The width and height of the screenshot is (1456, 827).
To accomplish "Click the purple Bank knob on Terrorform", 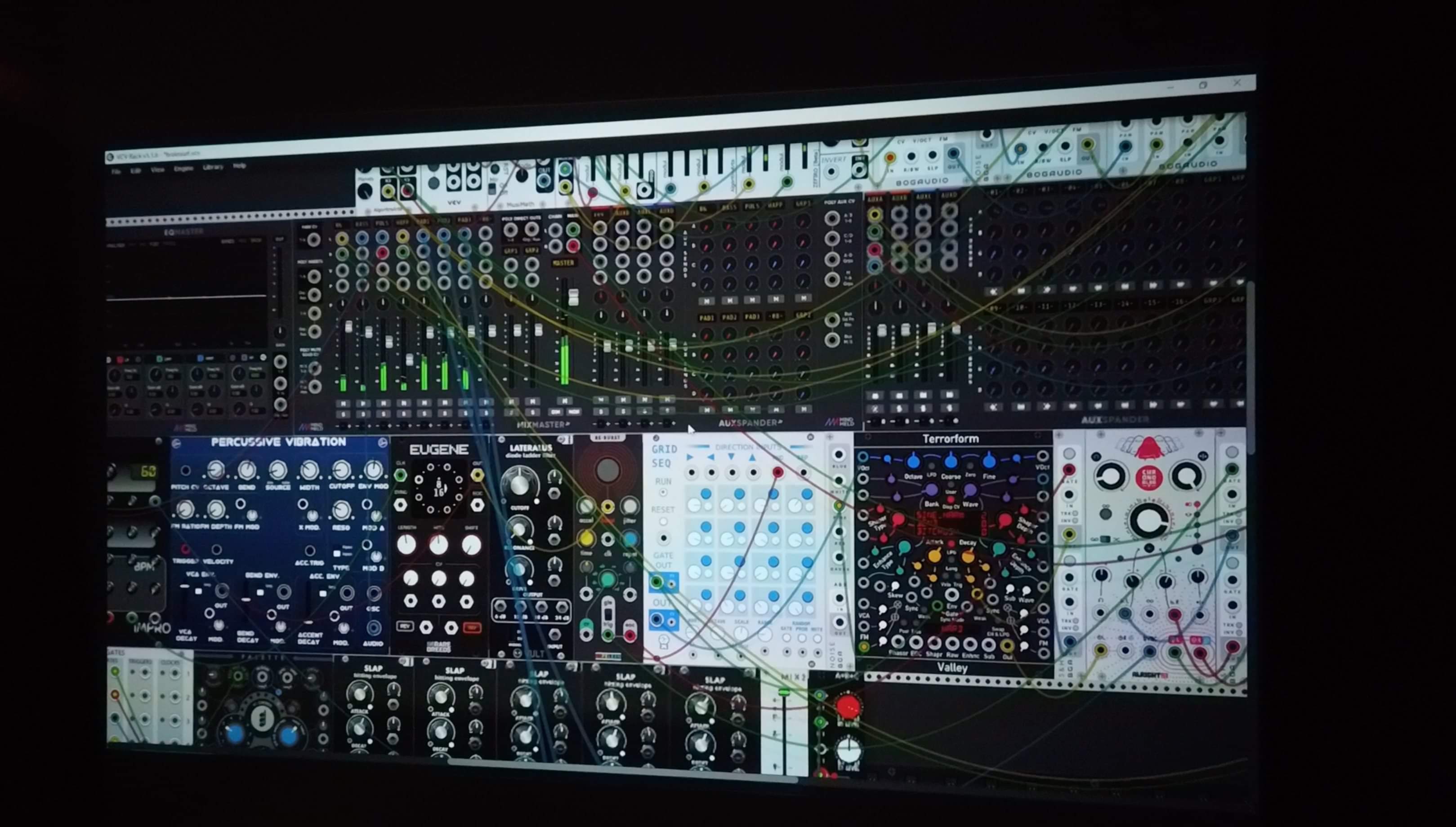I will 931,489.
